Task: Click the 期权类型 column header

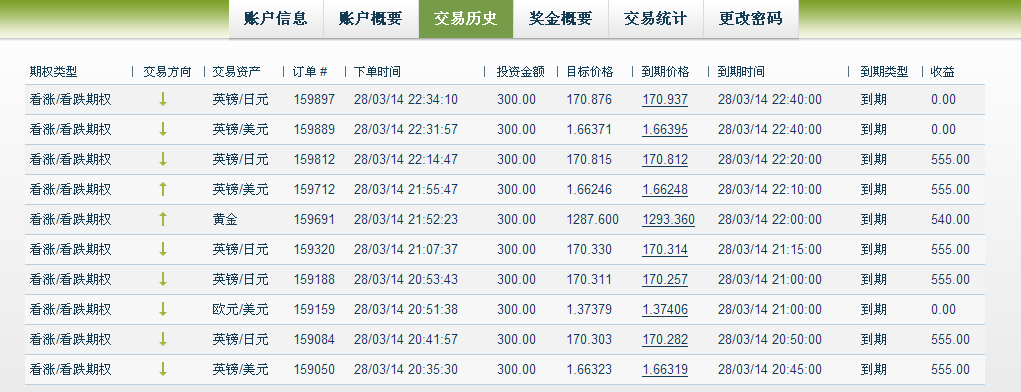Action: tap(53, 72)
